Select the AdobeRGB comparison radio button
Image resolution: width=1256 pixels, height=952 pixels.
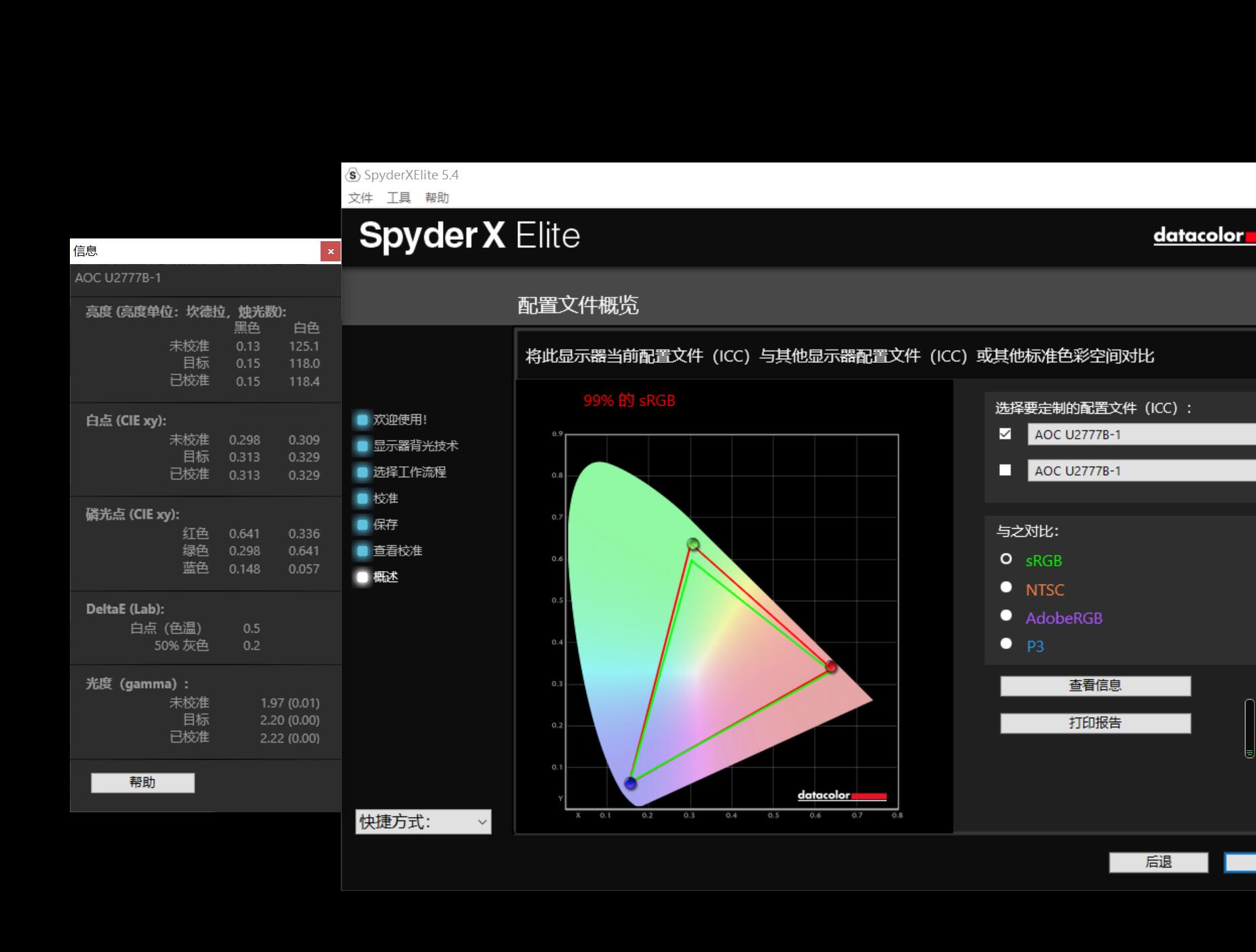tap(1006, 615)
